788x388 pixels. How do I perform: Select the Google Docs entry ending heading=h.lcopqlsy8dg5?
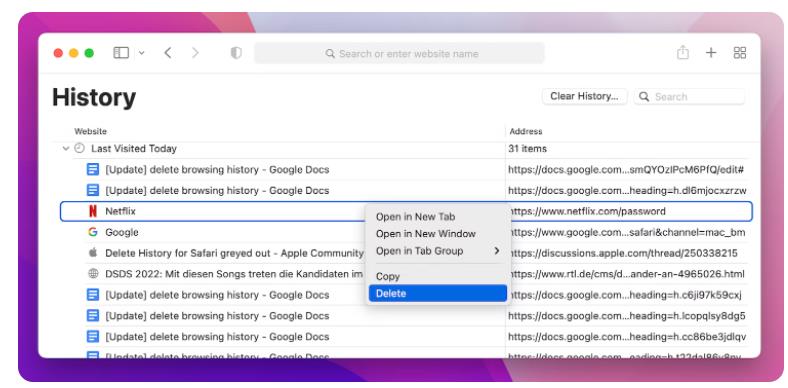[217, 316]
